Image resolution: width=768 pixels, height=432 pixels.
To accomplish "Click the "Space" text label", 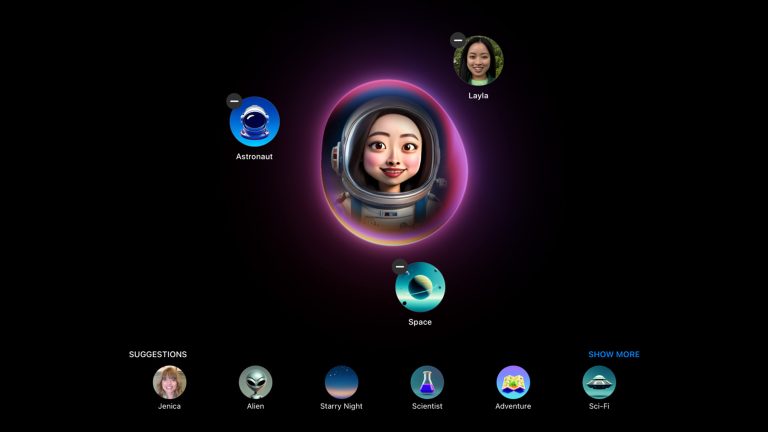I will click(420, 322).
